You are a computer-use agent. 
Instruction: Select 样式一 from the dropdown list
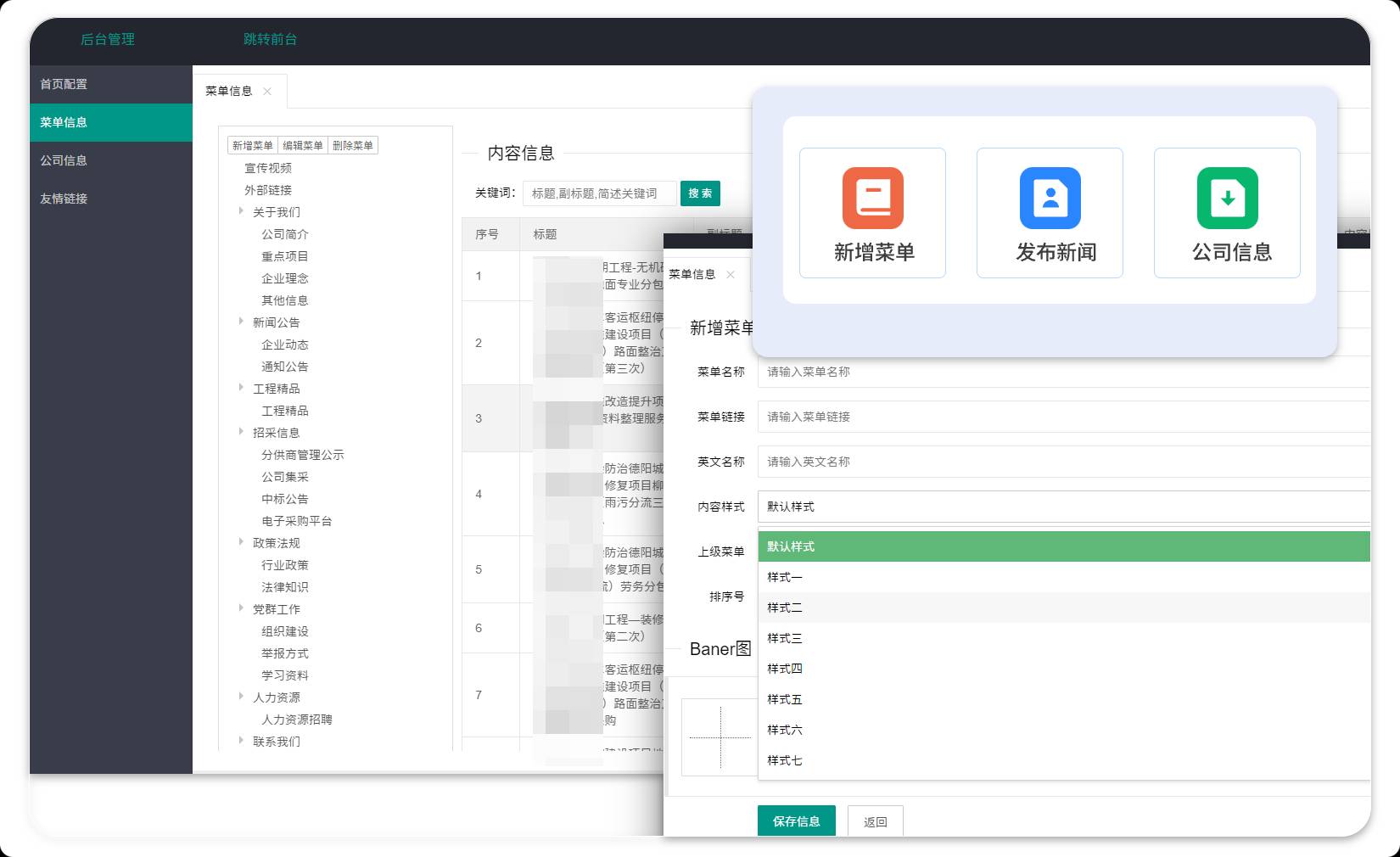click(x=1064, y=577)
